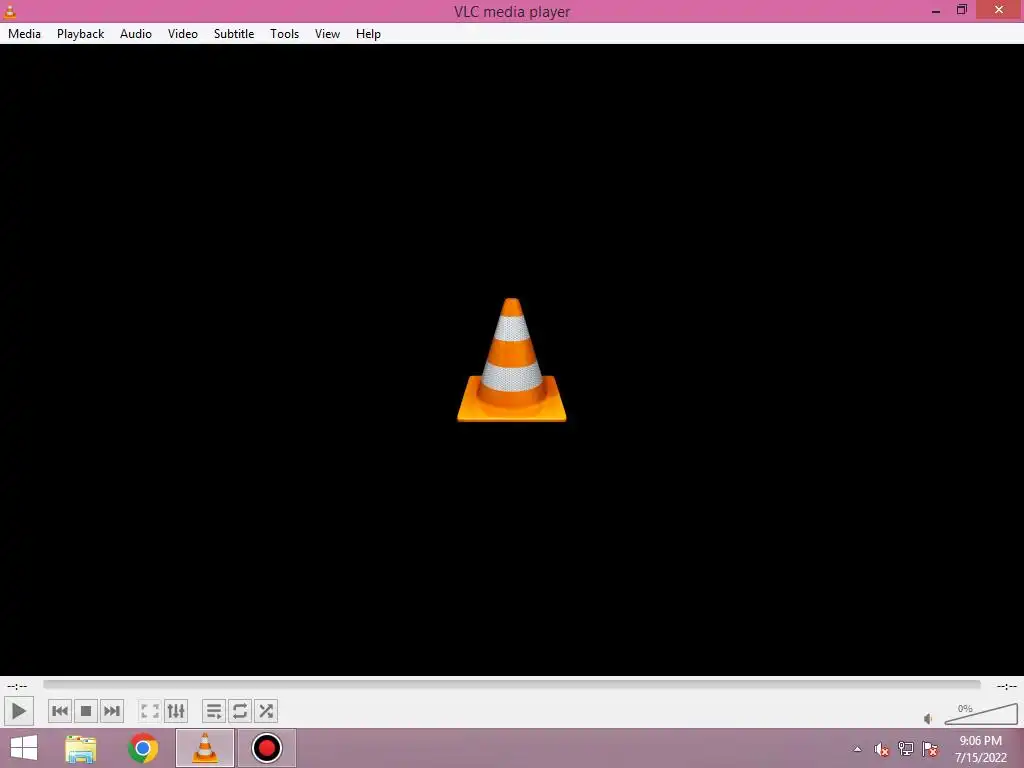Minimize the VLC window

point(936,10)
